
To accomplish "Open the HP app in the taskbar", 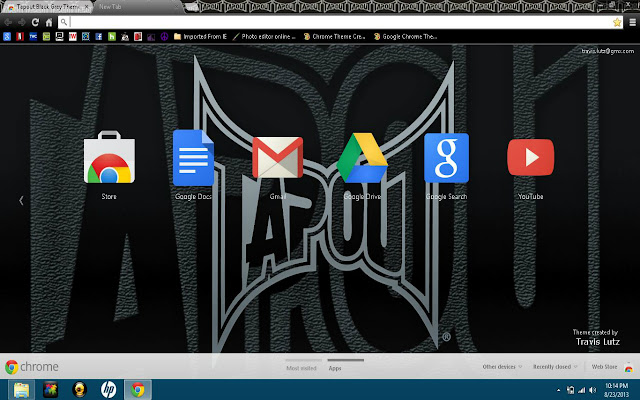I will pos(109,390).
